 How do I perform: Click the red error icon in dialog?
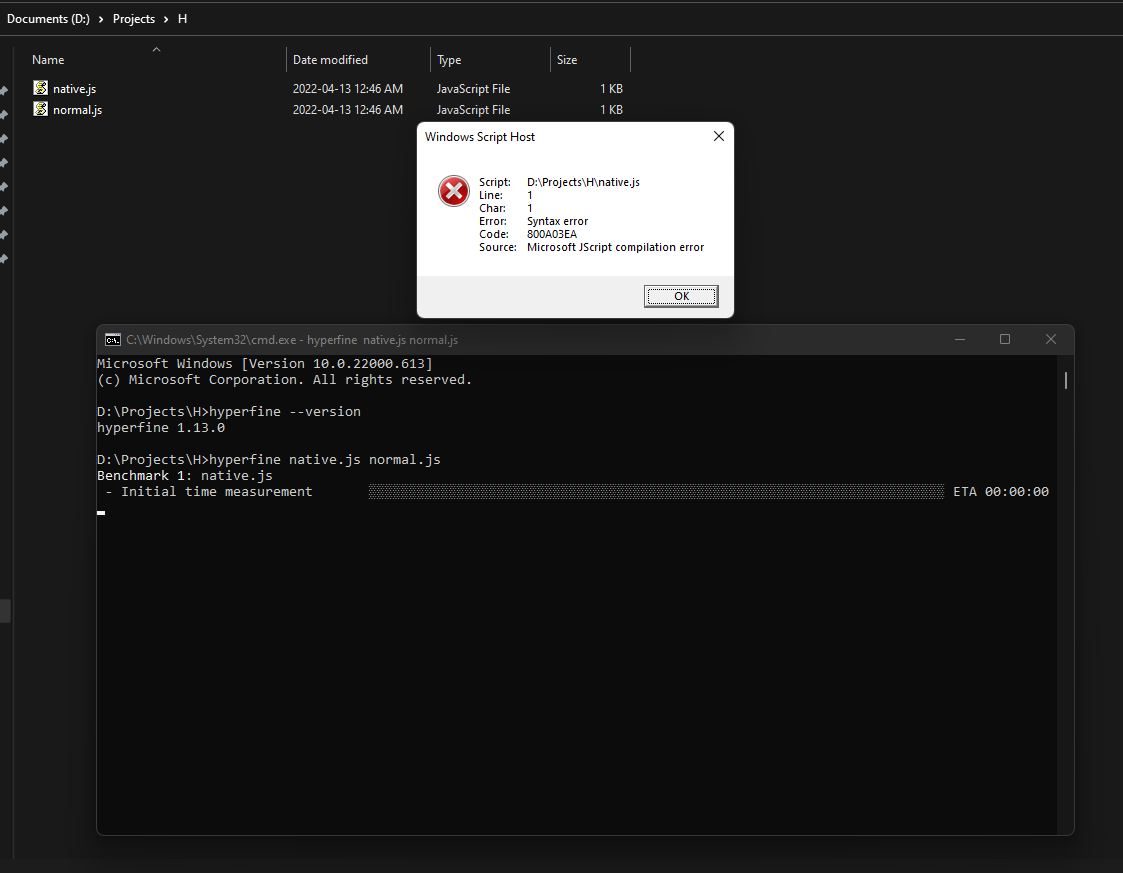pos(453,191)
